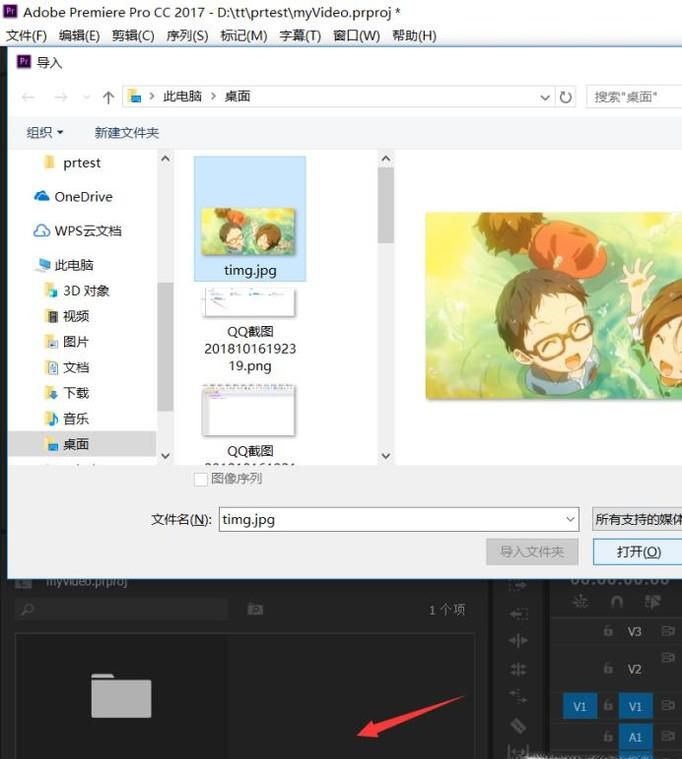Focus the 搜索"桌面" search box

[634, 97]
